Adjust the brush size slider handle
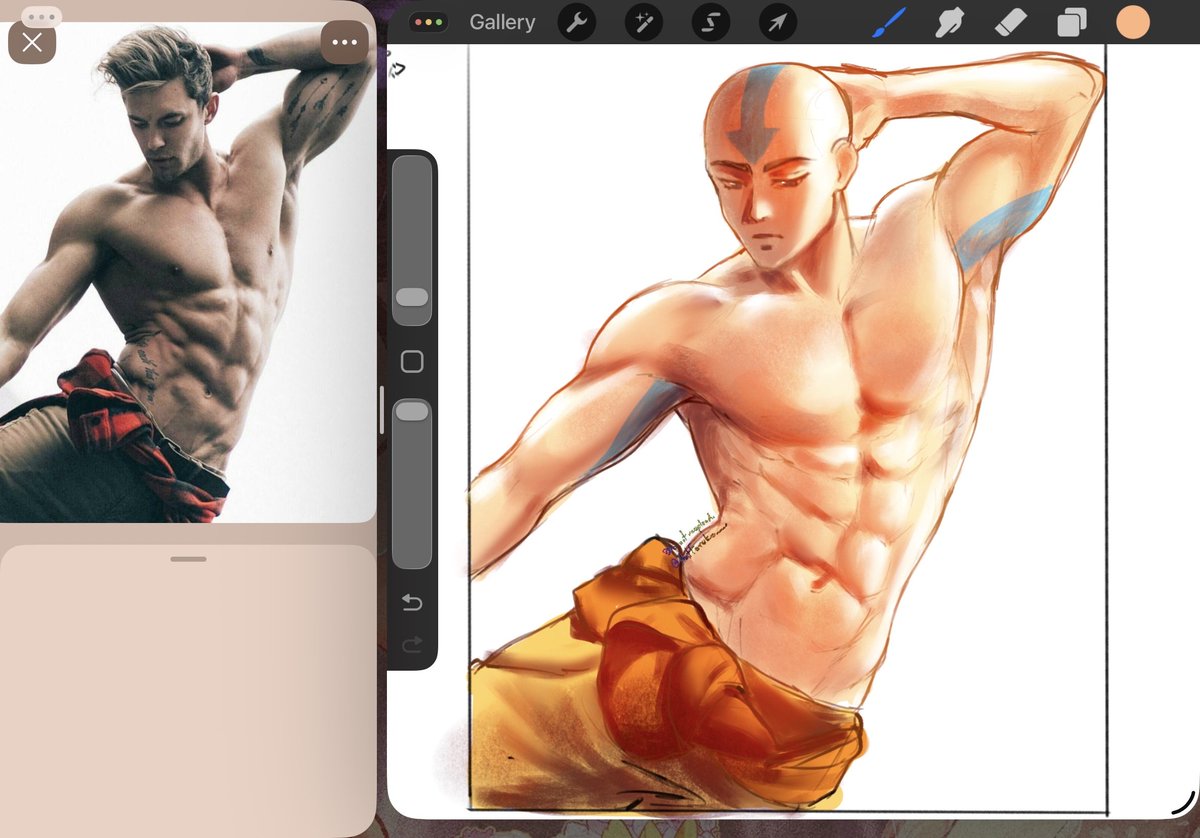The width and height of the screenshot is (1200, 838). click(x=412, y=297)
